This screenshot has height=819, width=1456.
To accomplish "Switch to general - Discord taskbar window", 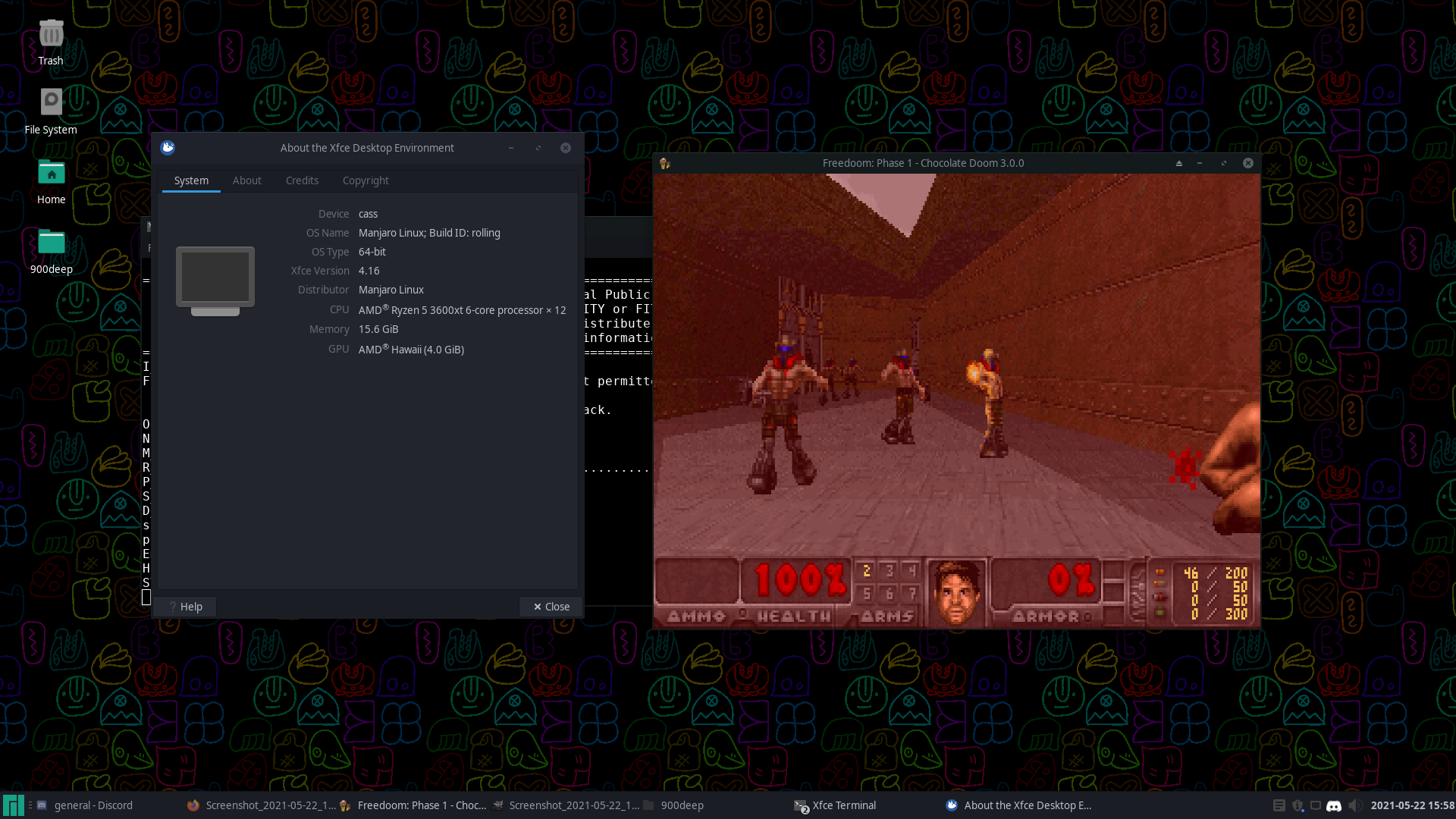I will [x=93, y=805].
